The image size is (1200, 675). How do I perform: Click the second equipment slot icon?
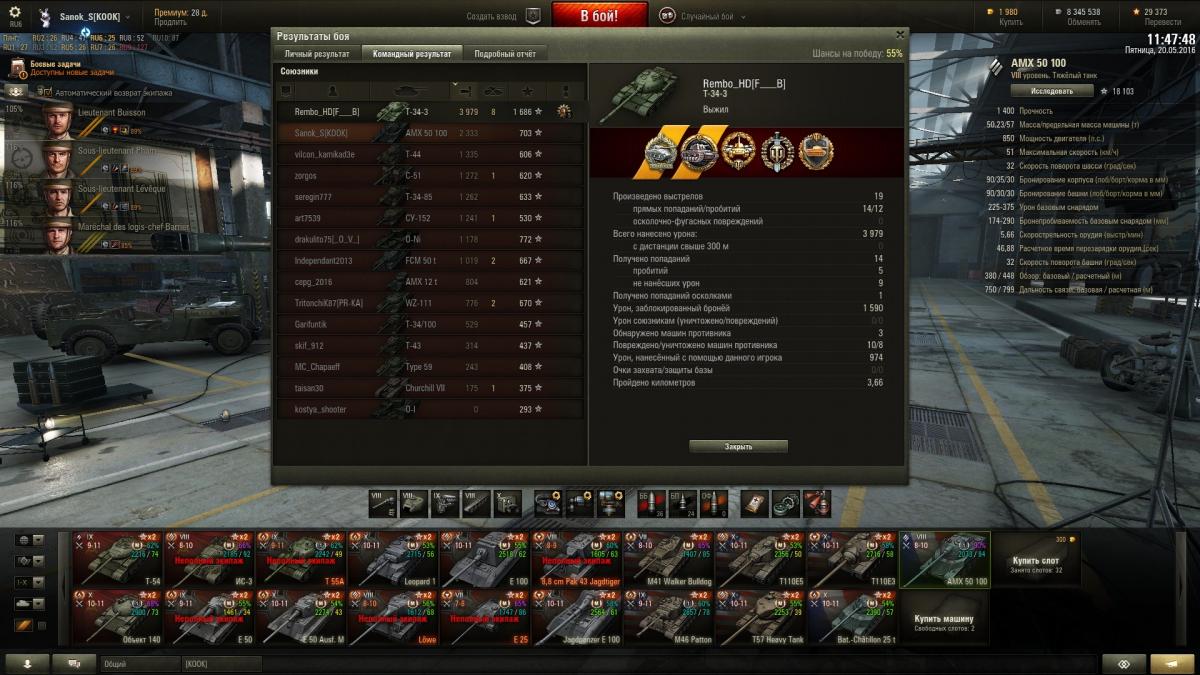[580, 502]
